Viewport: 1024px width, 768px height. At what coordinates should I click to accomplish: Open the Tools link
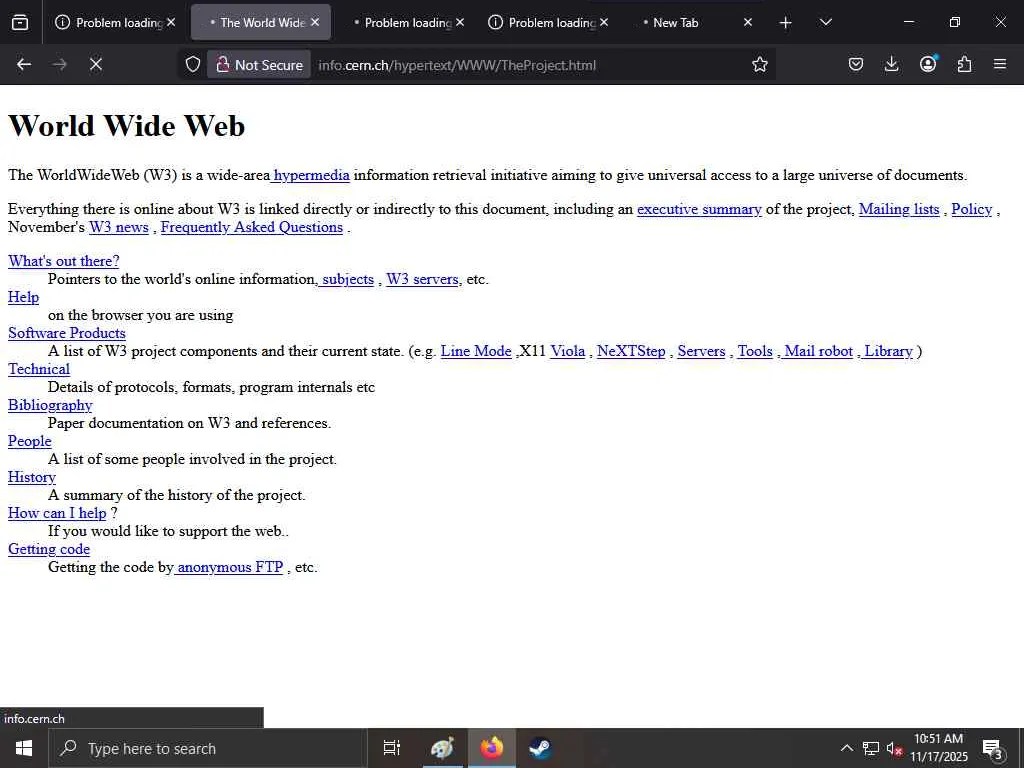(755, 351)
